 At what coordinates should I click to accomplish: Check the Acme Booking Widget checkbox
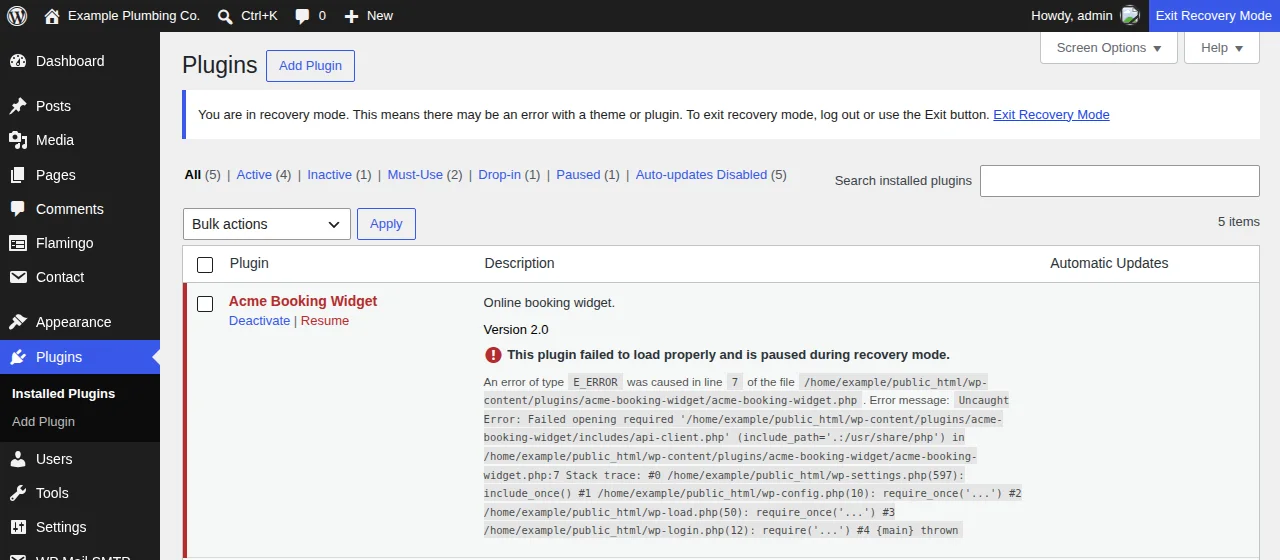click(x=205, y=304)
